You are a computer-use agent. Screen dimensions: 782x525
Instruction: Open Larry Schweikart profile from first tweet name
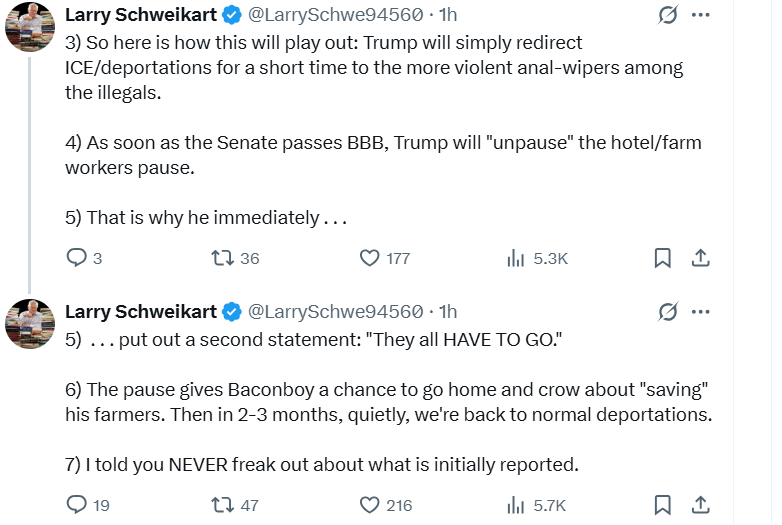(x=141, y=15)
